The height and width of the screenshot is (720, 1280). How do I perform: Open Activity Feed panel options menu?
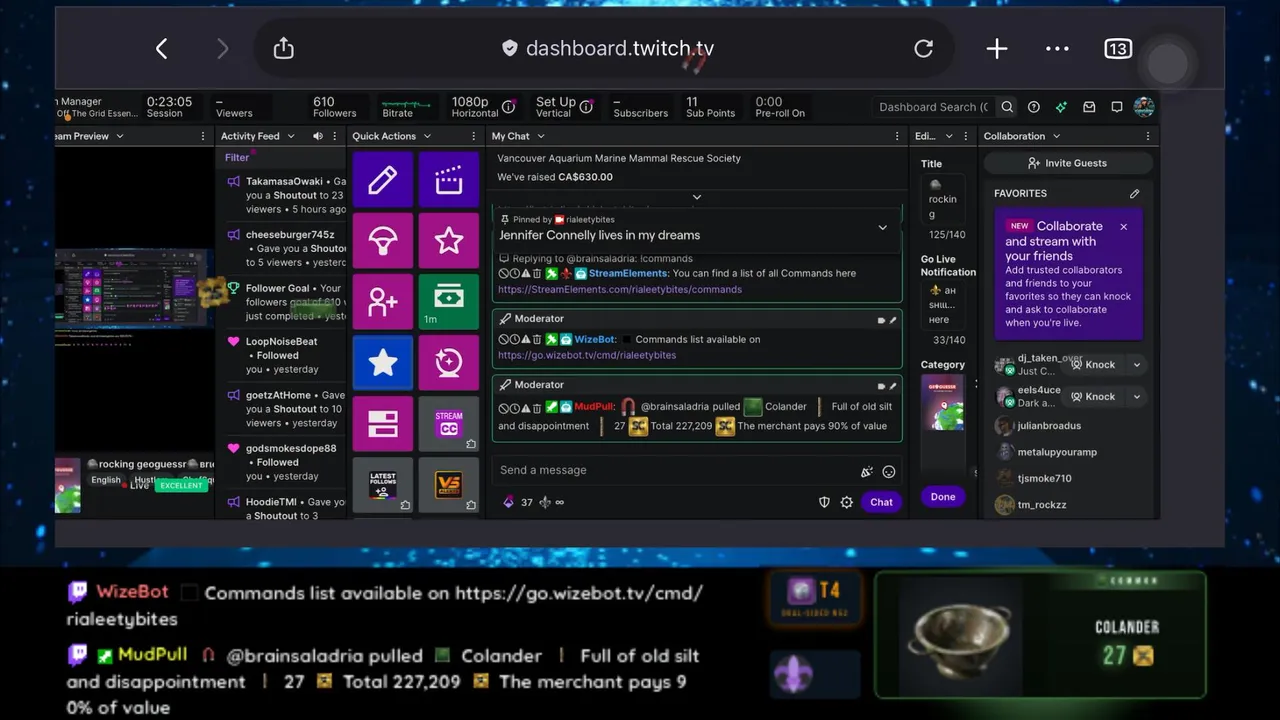click(335, 136)
